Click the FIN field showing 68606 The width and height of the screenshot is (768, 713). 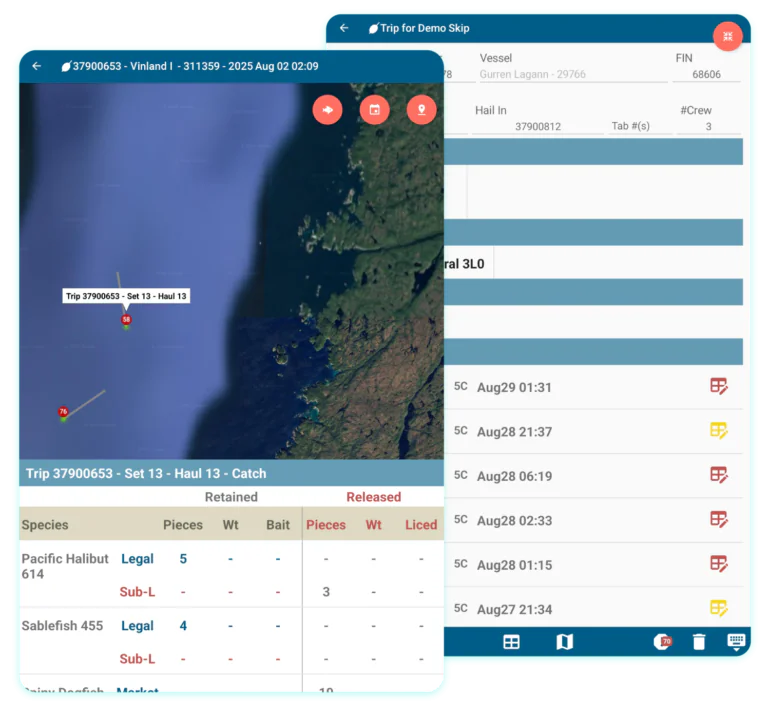tap(705, 75)
